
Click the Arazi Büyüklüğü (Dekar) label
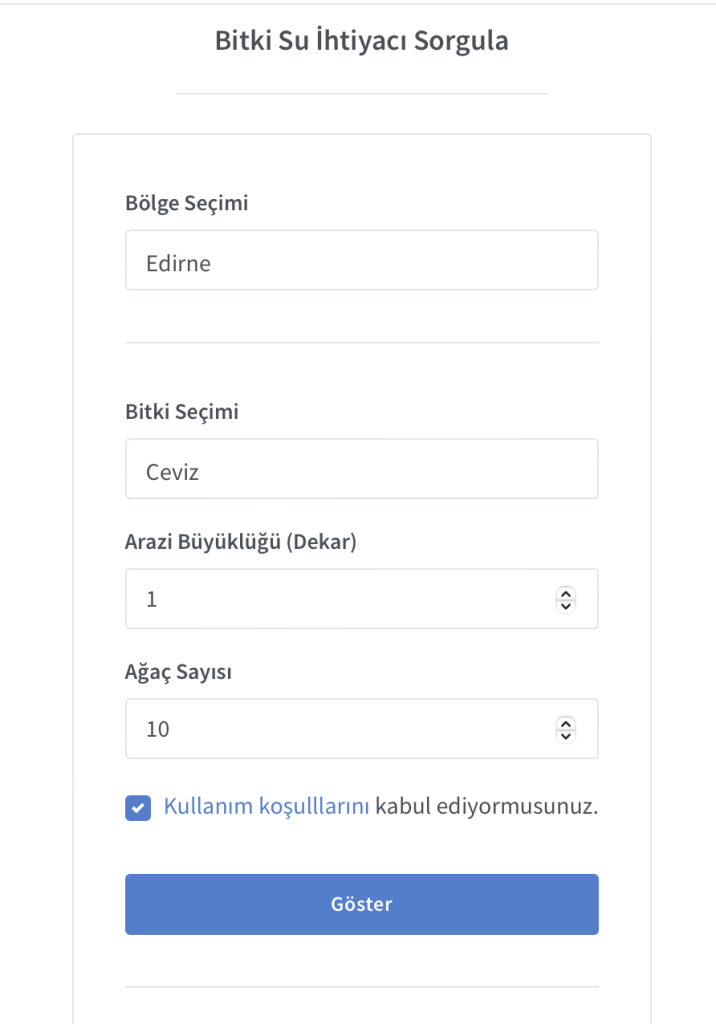click(x=240, y=541)
